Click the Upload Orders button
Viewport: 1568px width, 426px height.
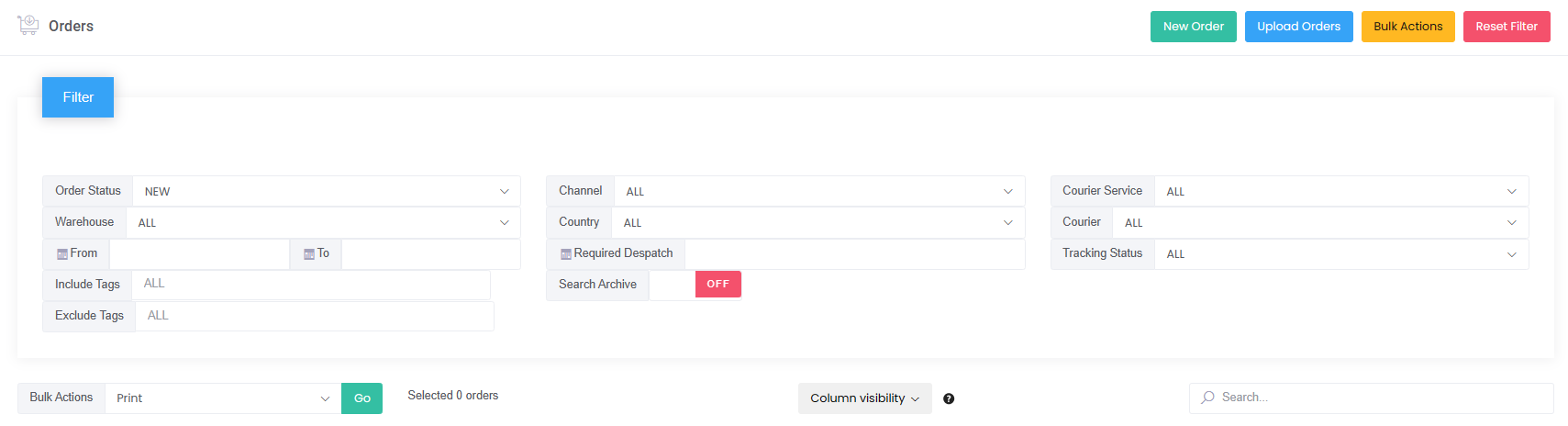coord(1298,27)
